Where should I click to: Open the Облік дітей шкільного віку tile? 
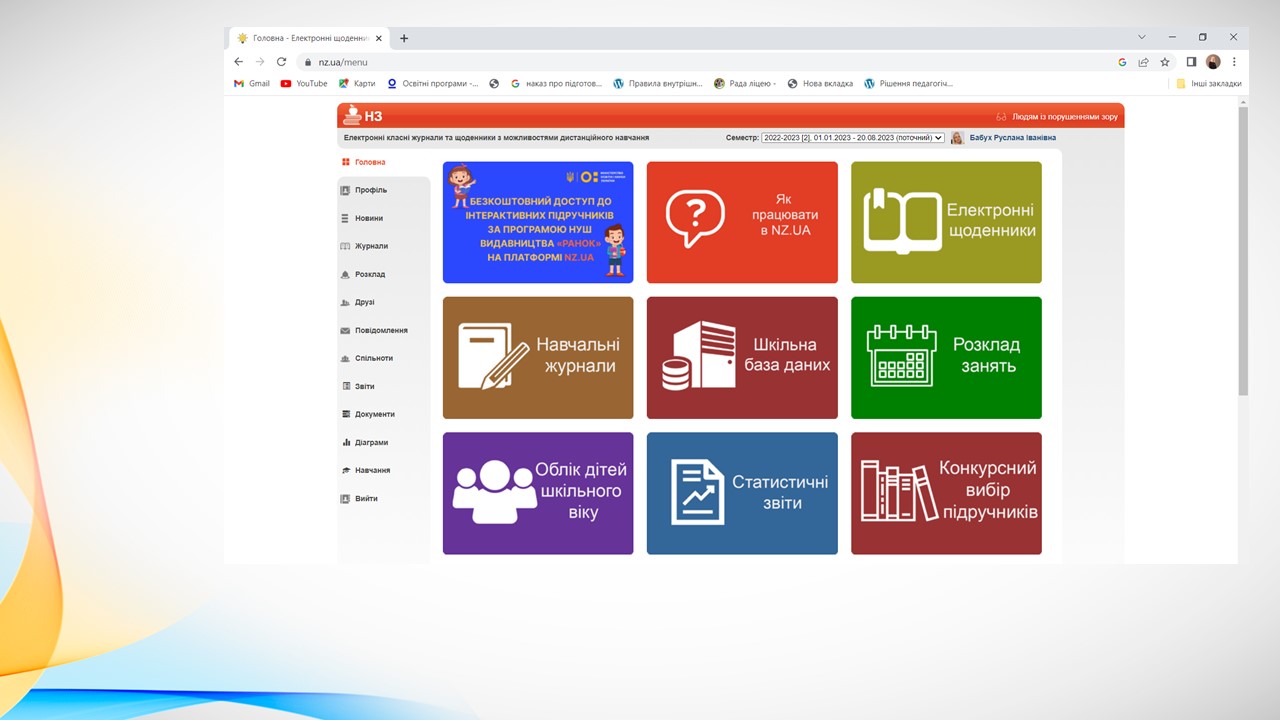click(538, 493)
